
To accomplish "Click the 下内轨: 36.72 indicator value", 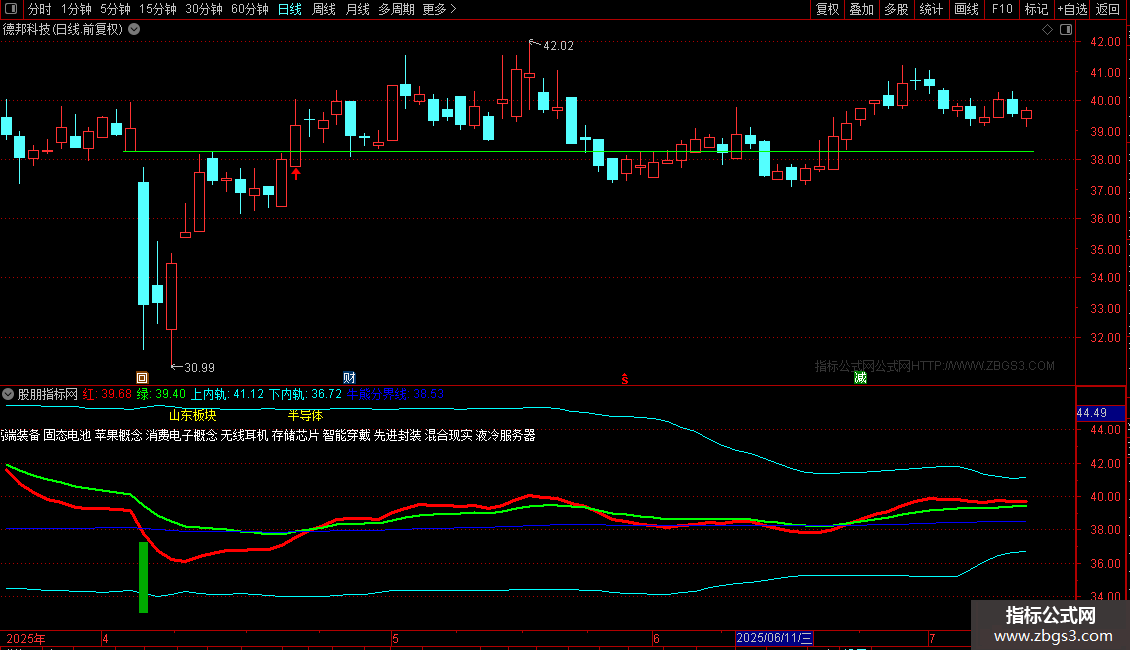I will click(x=306, y=394).
